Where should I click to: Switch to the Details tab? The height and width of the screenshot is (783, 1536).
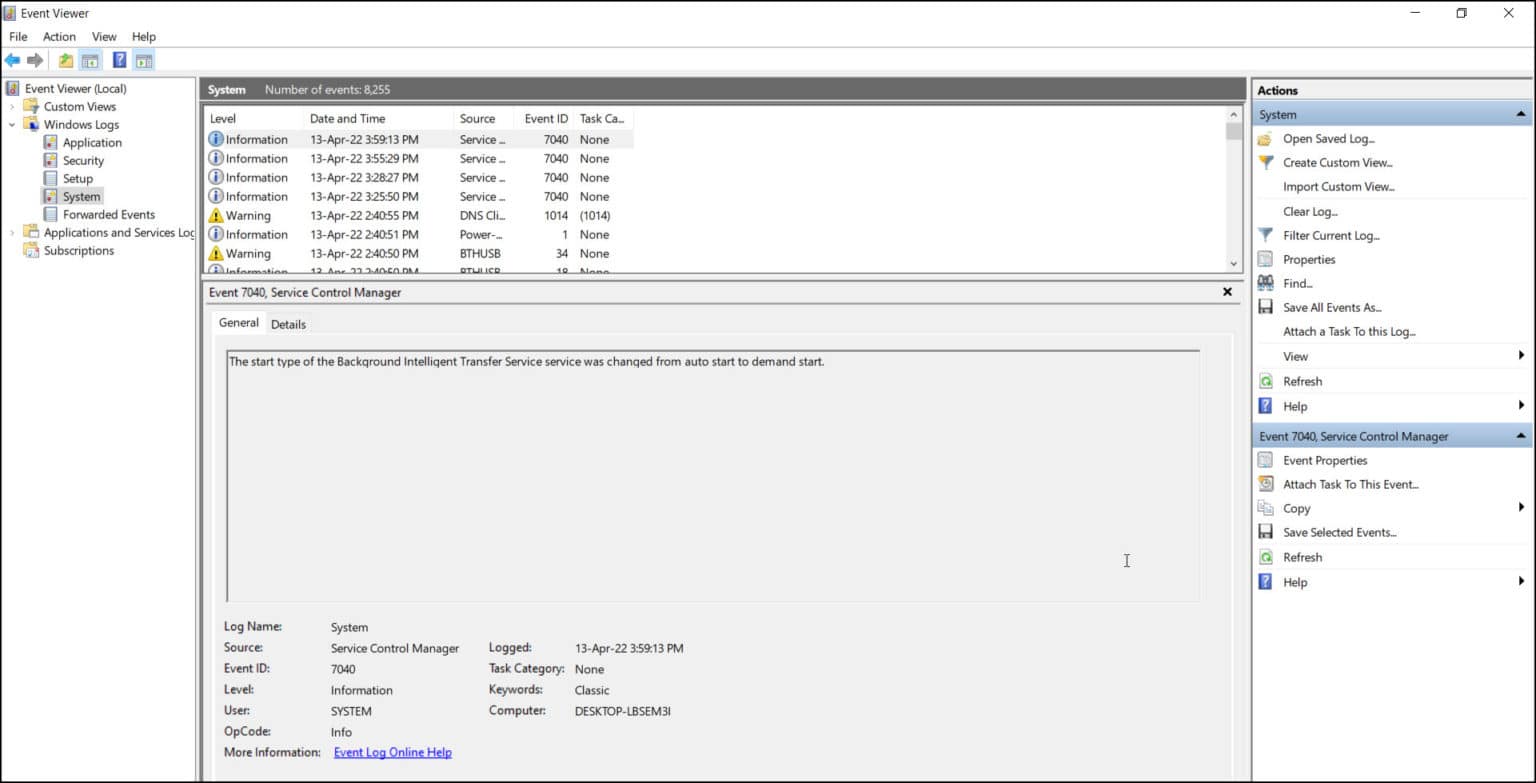click(288, 324)
